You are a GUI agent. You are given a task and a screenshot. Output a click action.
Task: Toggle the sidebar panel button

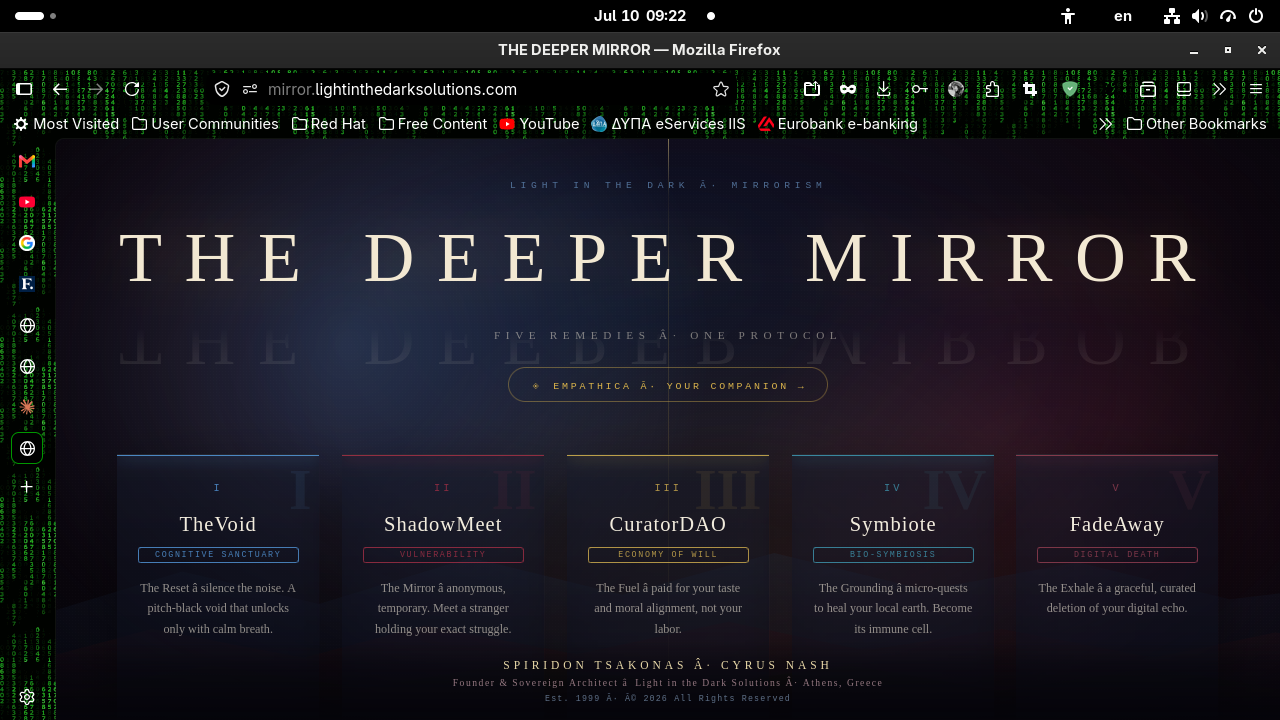[24, 89]
